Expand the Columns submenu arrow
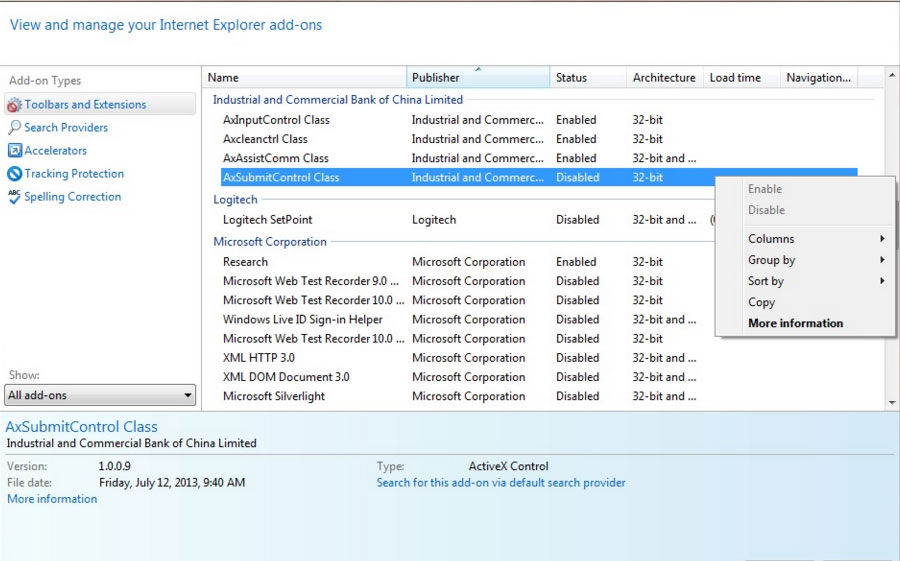The height and width of the screenshot is (561, 900). pyautogui.click(x=882, y=238)
